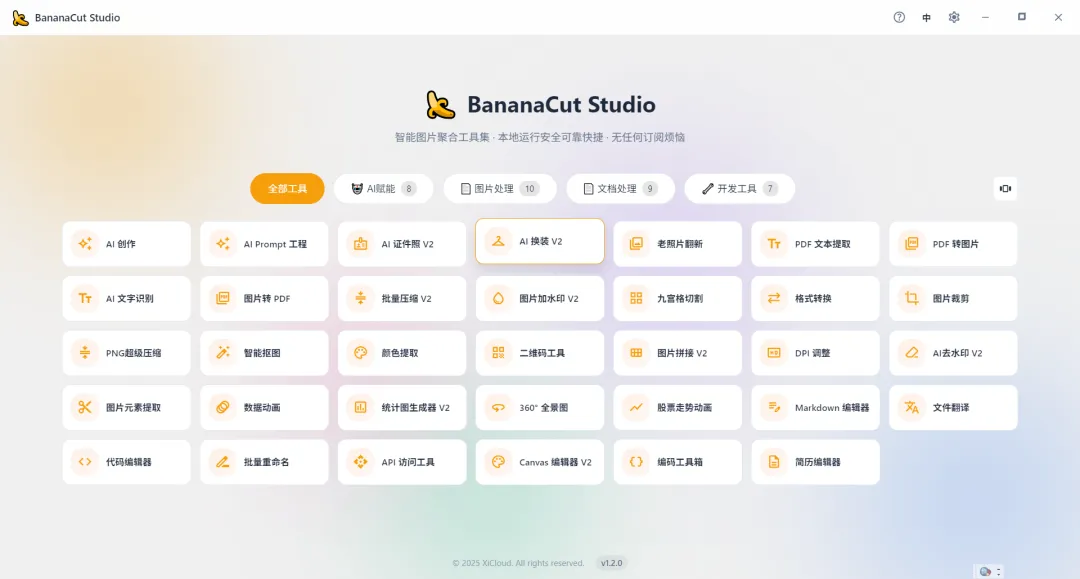Select the 颜色提取 palette icon
1080x579 pixels.
(x=360, y=352)
